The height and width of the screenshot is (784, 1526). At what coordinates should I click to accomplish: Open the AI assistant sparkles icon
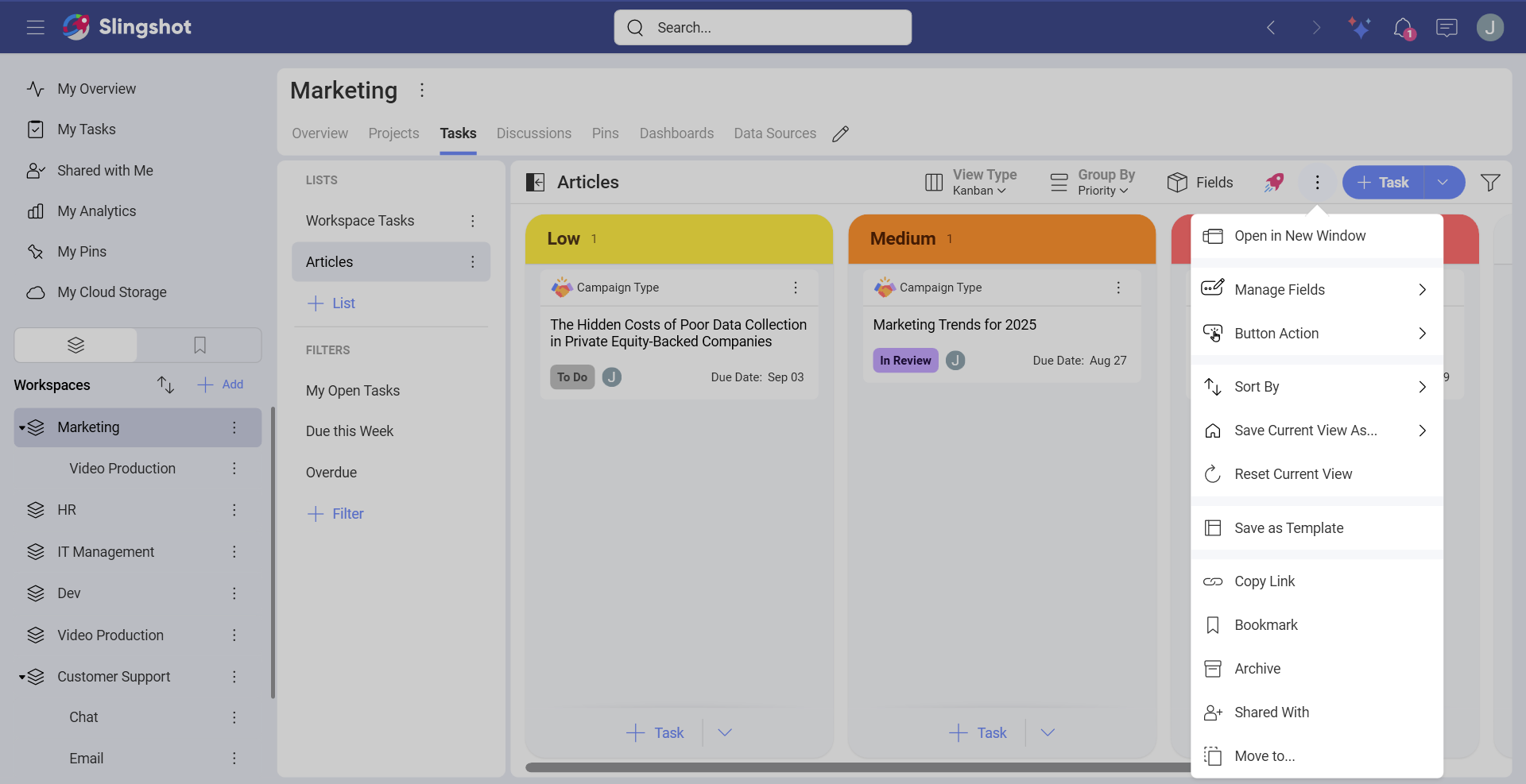[1359, 28]
